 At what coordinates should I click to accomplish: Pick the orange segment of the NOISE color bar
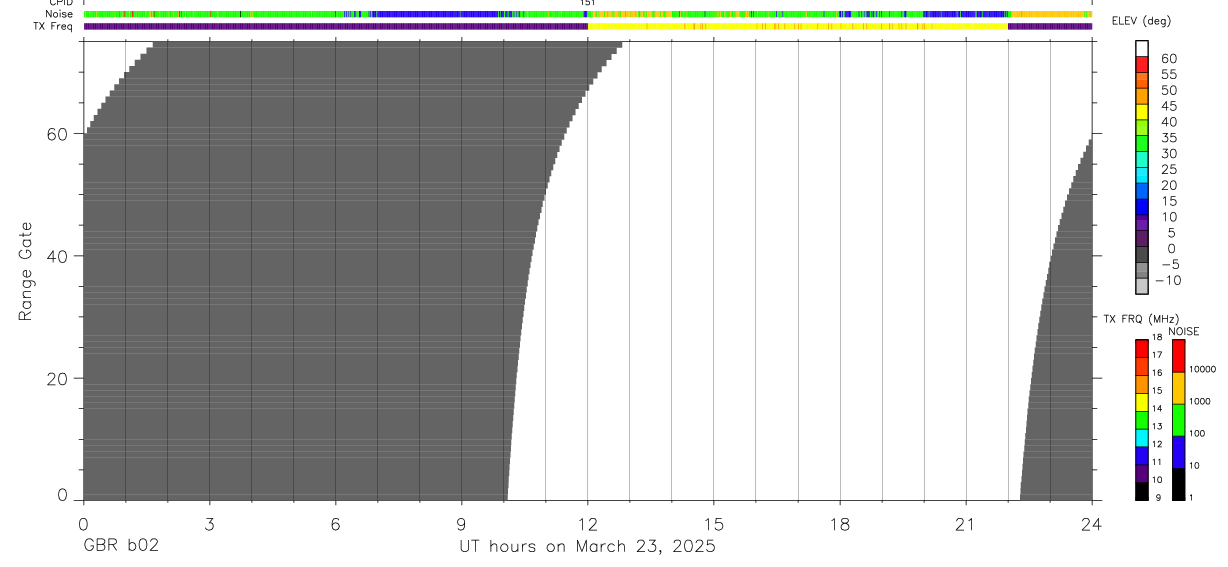[x=1178, y=388]
